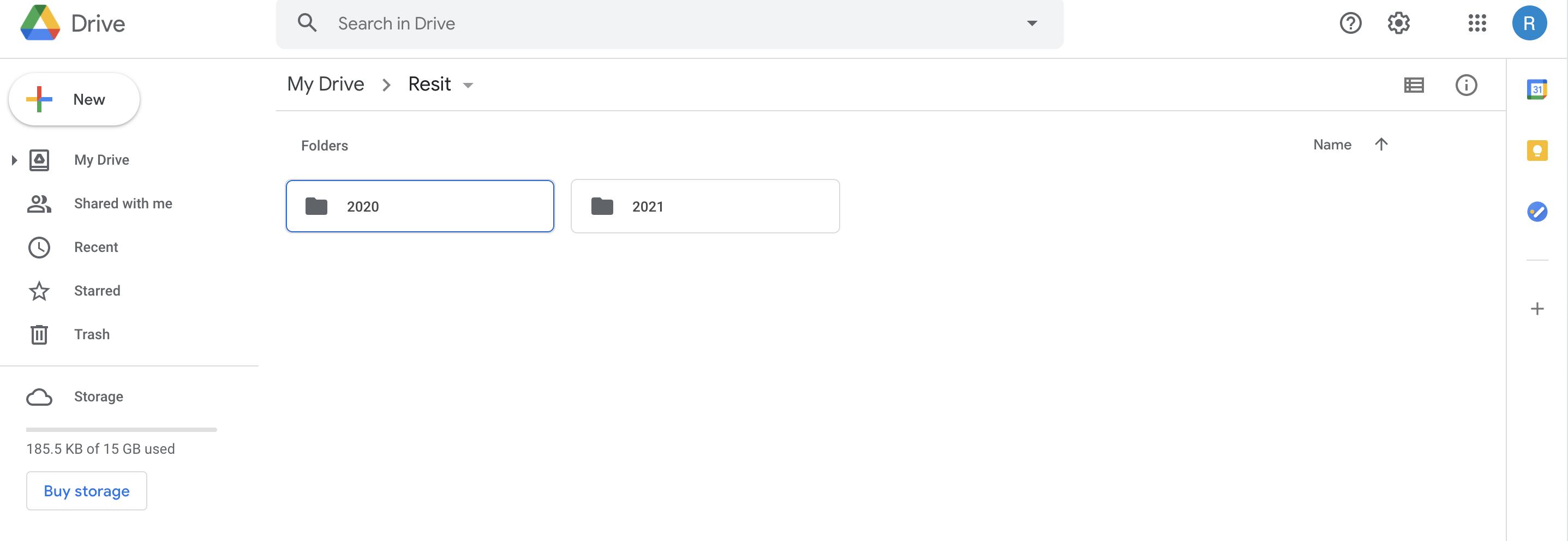Open the Help question mark icon
Image resolution: width=1568 pixels, height=541 pixels.
pos(1350,23)
